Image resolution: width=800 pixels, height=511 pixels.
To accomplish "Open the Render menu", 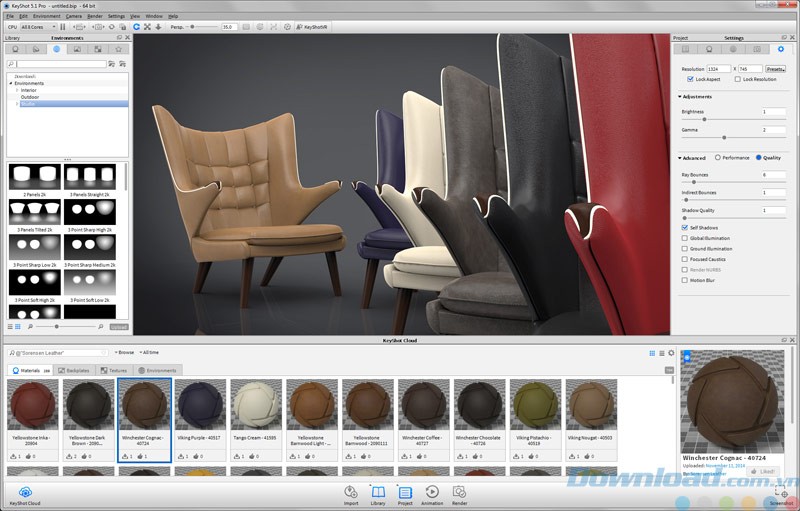I will coord(94,16).
